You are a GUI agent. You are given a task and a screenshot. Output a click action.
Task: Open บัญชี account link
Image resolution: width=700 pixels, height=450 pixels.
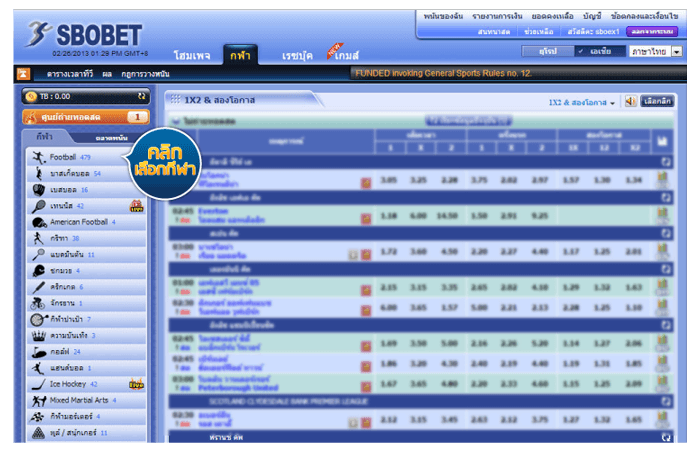592,16
